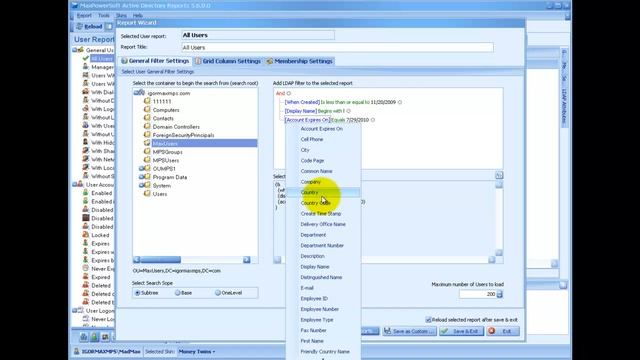Click the Save & Exit button
The image size is (640, 360).
coord(462,331)
